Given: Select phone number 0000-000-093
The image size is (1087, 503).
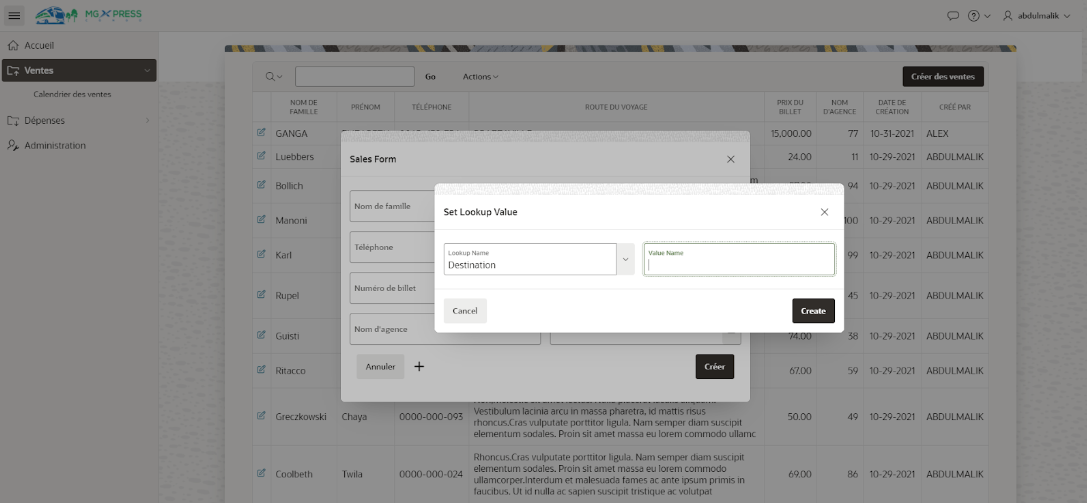Looking at the screenshot, I should [431, 416].
